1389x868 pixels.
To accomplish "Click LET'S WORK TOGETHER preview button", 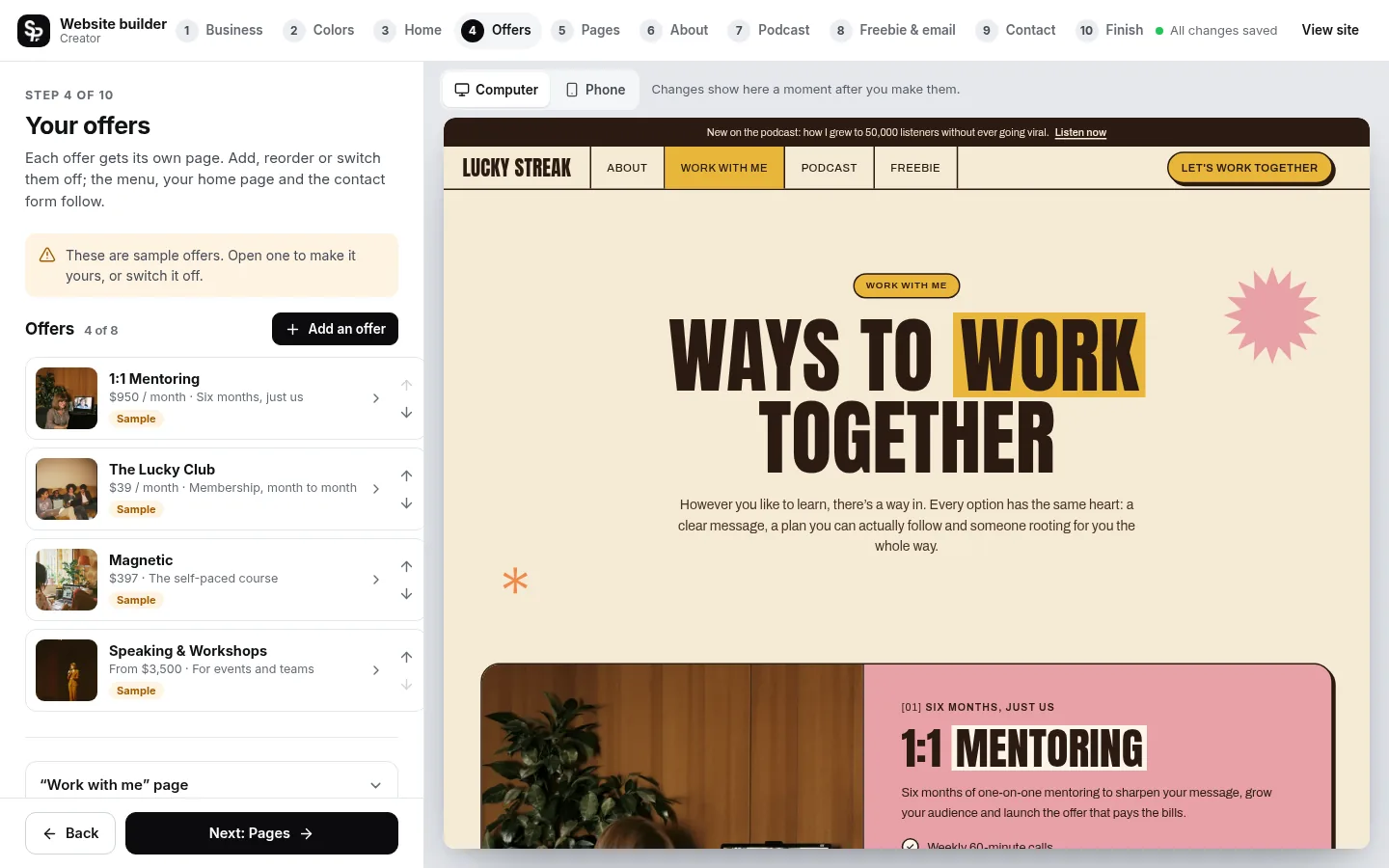I will pyautogui.click(x=1249, y=168).
